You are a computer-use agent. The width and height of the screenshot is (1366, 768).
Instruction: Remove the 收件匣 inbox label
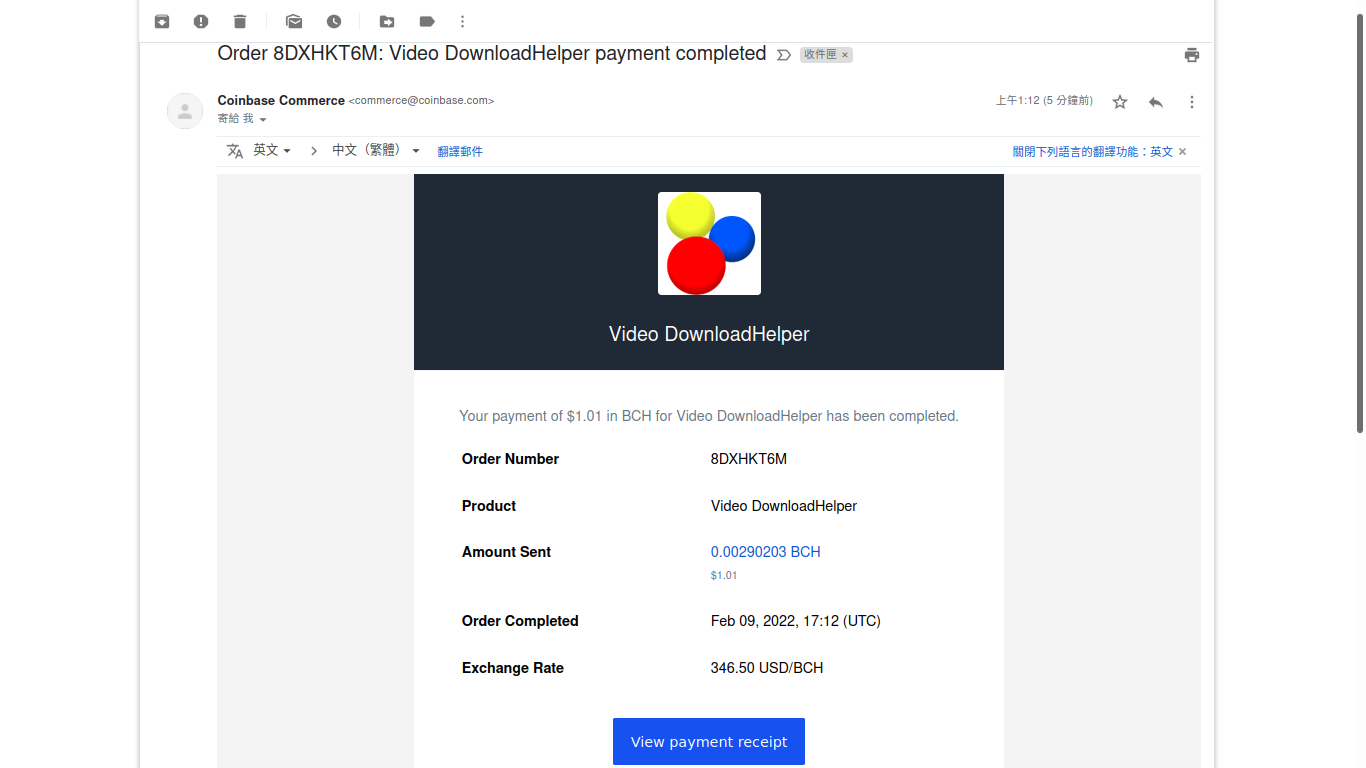845,55
